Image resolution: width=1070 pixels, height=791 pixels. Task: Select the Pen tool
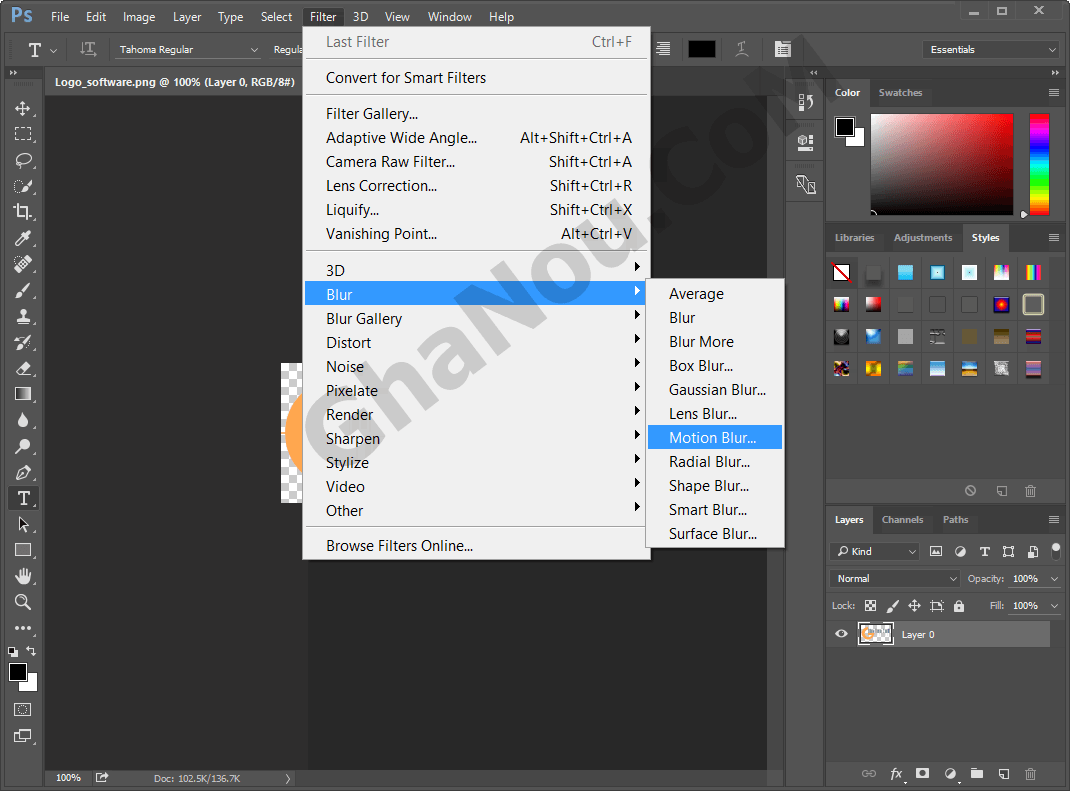coord(23,472)
